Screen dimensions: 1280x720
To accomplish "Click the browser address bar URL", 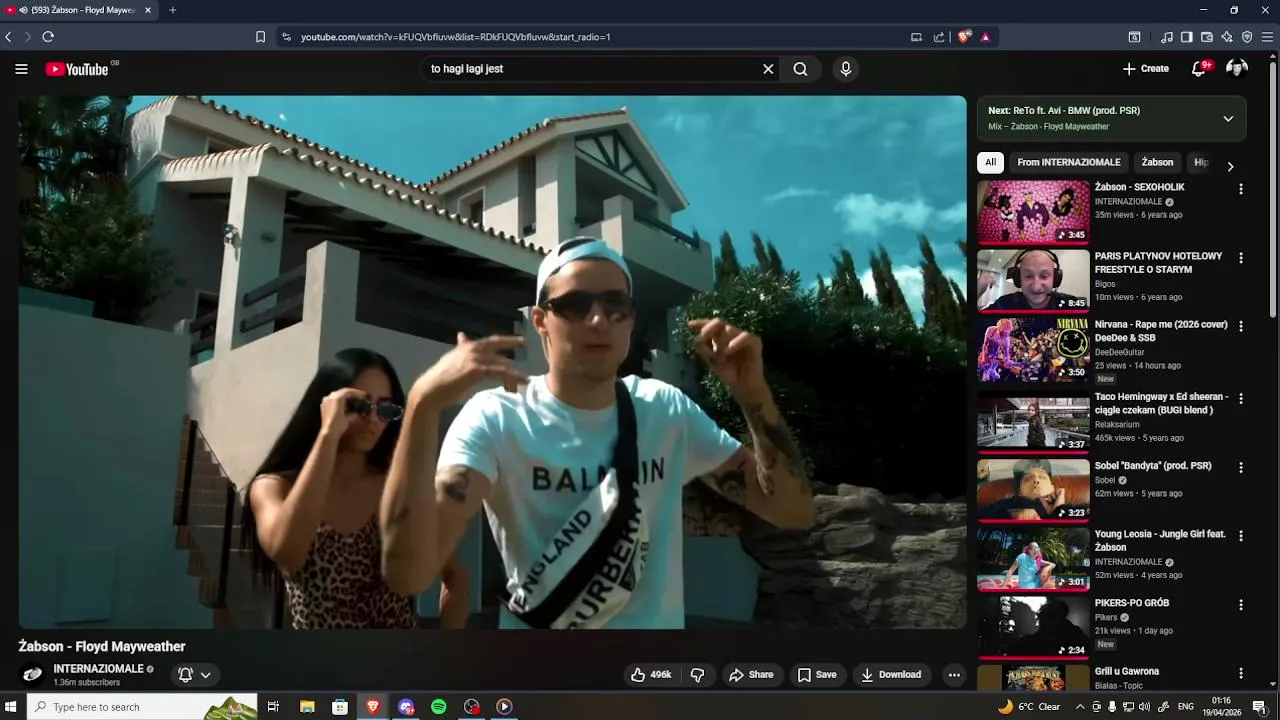I will tap(455, 37).
